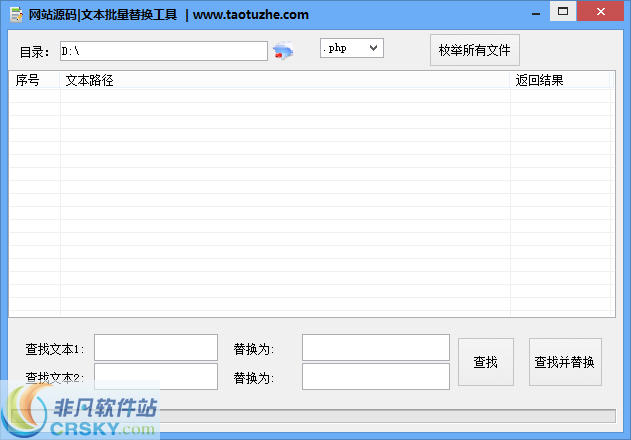Screen dimensions: 631x440
Task: Click the 序号 column header
Action: (x=35, y=80)
